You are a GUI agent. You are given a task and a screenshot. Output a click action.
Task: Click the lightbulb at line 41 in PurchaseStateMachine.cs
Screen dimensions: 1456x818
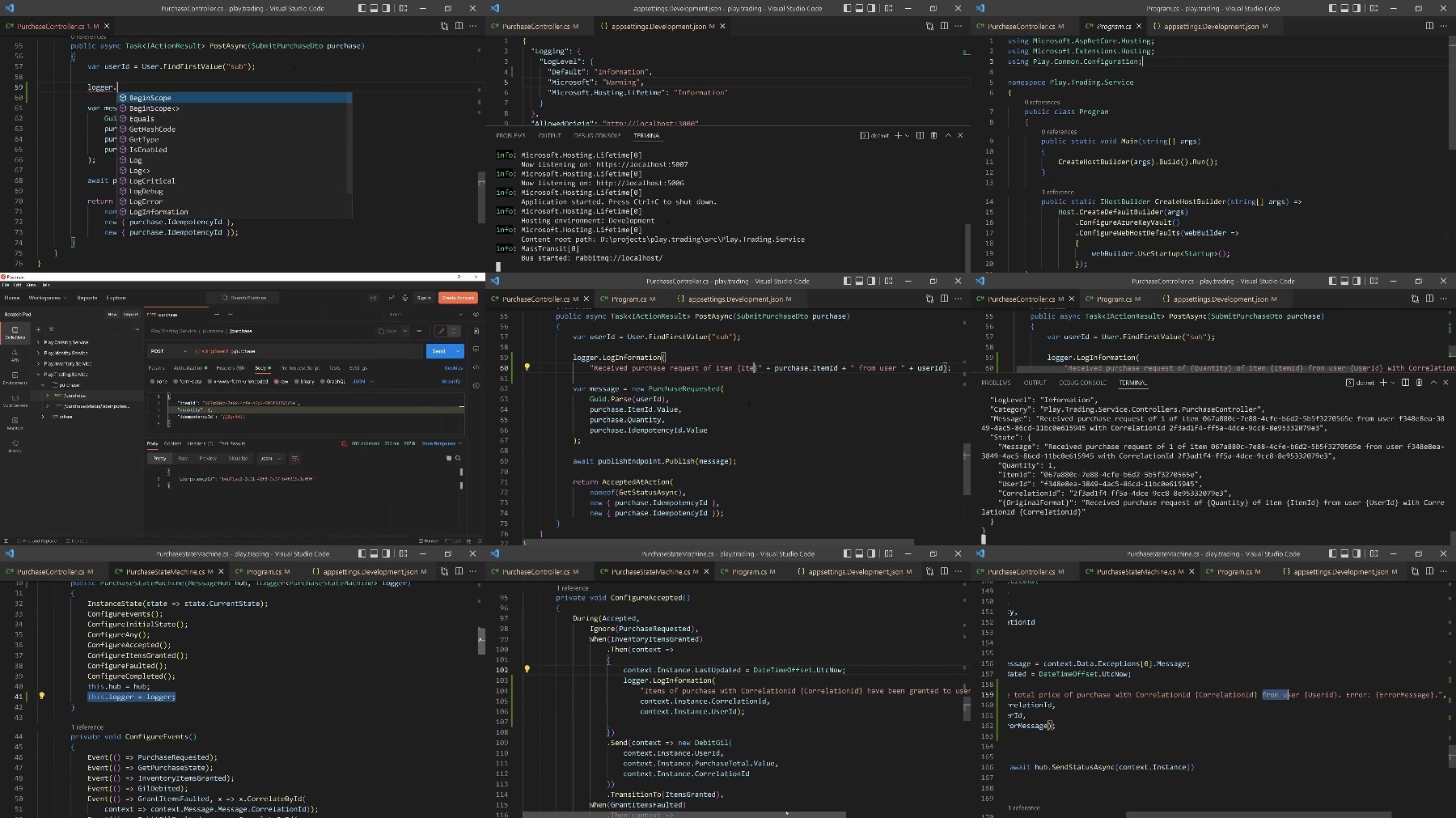point(41,696)
